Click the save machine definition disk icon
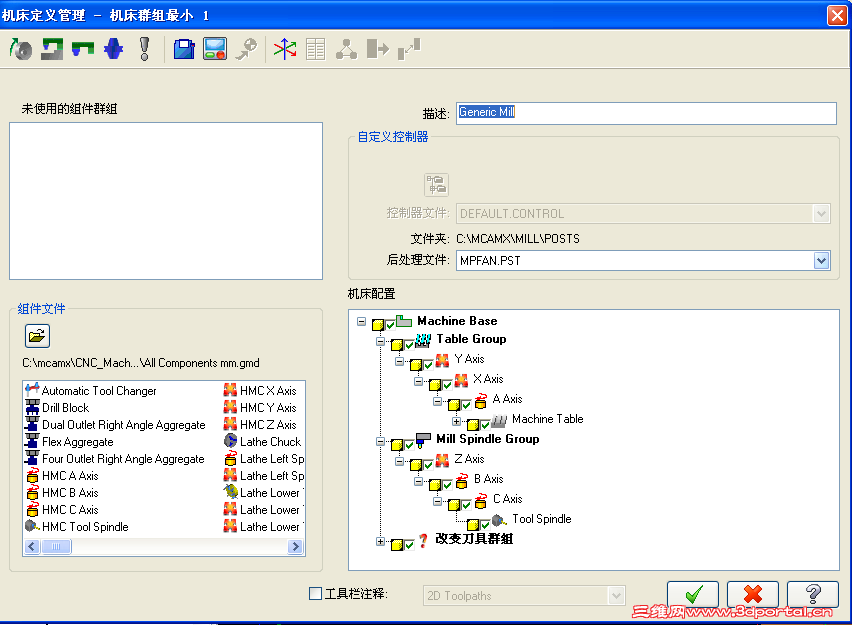The width and height of the screenshot is (852, 625). coord(184,48)
